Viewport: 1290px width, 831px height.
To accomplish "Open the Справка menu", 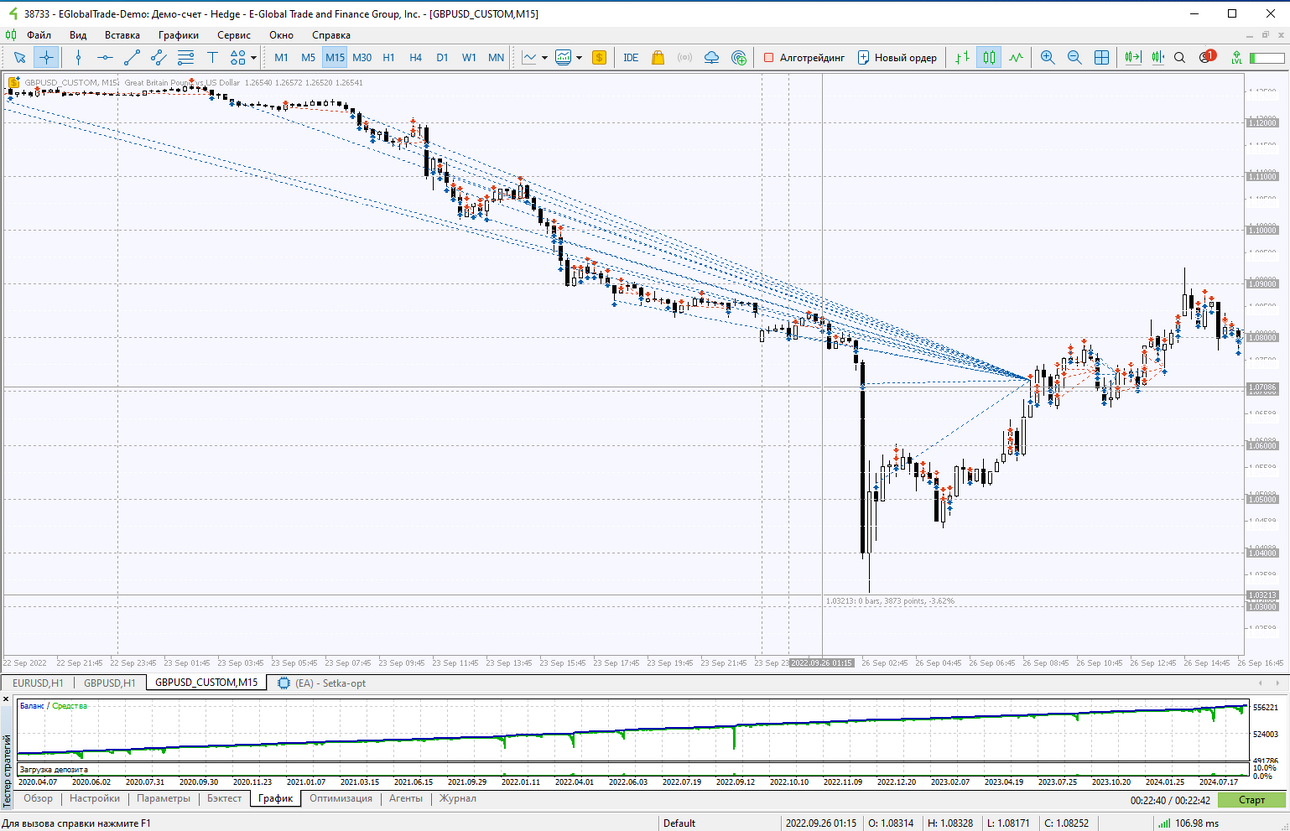I will tap(331, 34).
